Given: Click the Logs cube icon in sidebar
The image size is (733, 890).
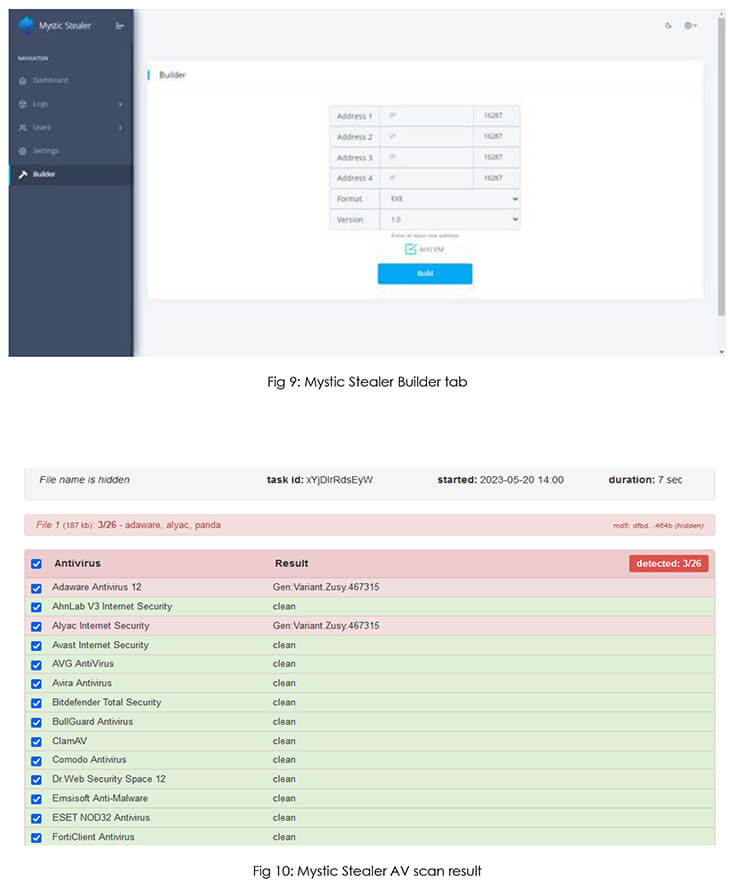Looking at the screenshot, I should point(23,104).
